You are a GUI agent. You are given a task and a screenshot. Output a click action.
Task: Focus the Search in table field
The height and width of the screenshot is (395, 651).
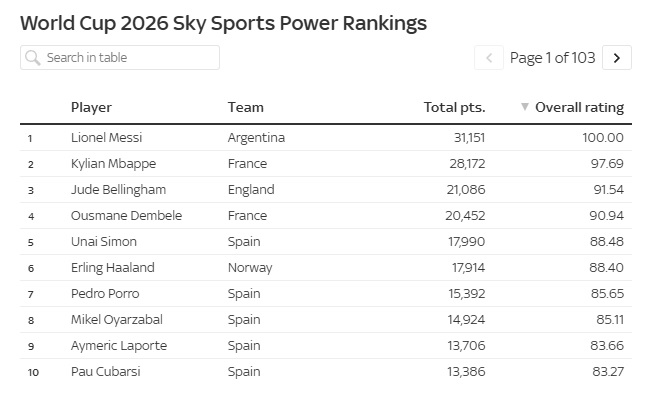120,58
